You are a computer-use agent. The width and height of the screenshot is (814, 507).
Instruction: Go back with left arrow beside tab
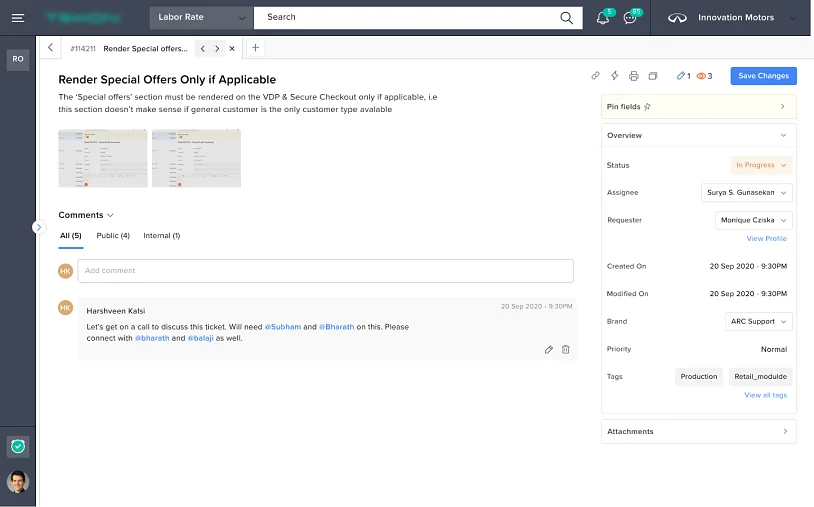50,48
